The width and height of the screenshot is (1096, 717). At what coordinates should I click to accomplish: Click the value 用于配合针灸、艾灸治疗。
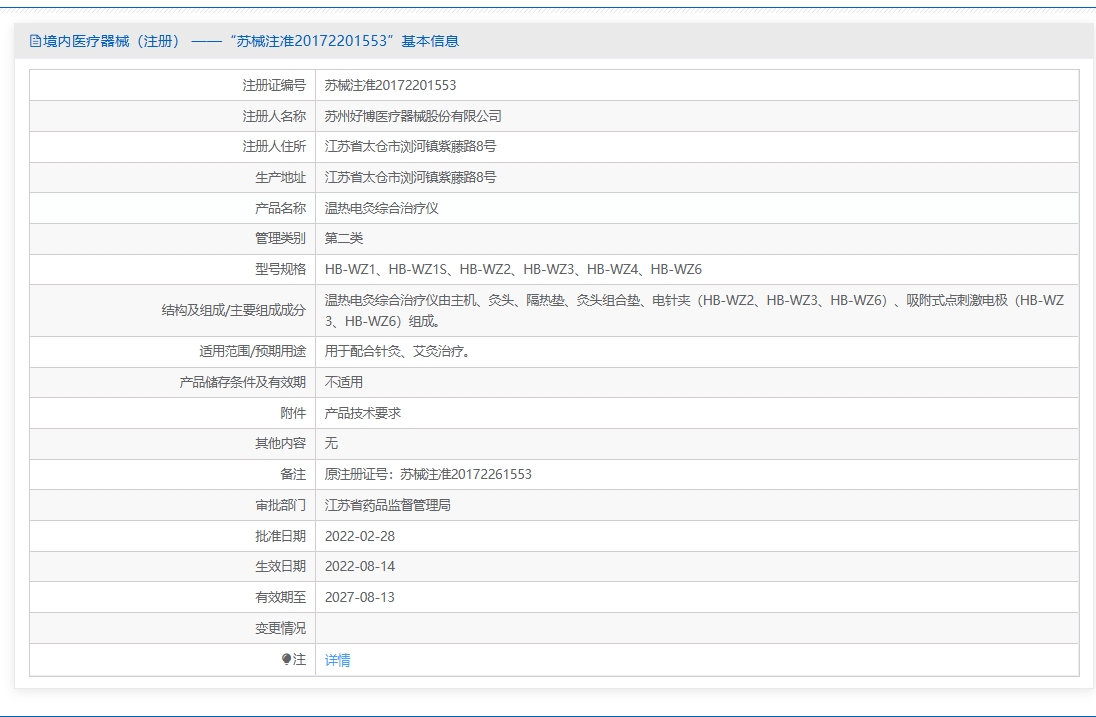pos(398,352)
